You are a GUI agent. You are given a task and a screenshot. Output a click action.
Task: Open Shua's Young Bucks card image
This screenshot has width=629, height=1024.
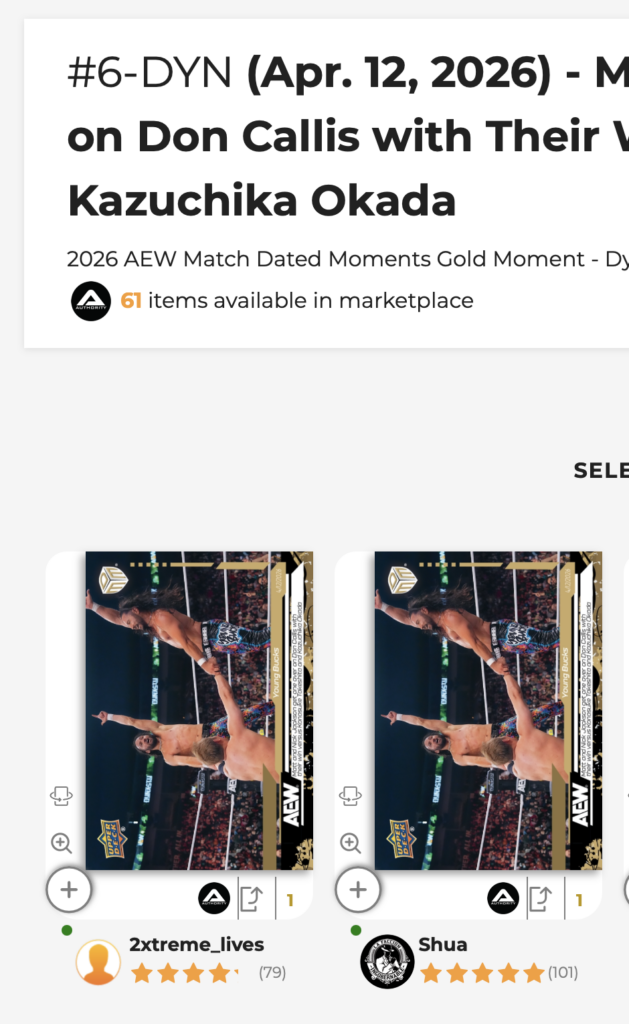tap(488, 711)
